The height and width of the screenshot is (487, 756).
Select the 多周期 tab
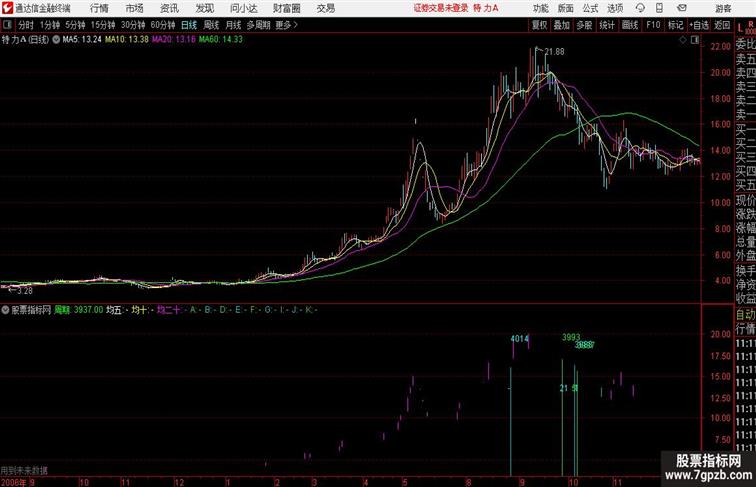(x=258, y=25)
